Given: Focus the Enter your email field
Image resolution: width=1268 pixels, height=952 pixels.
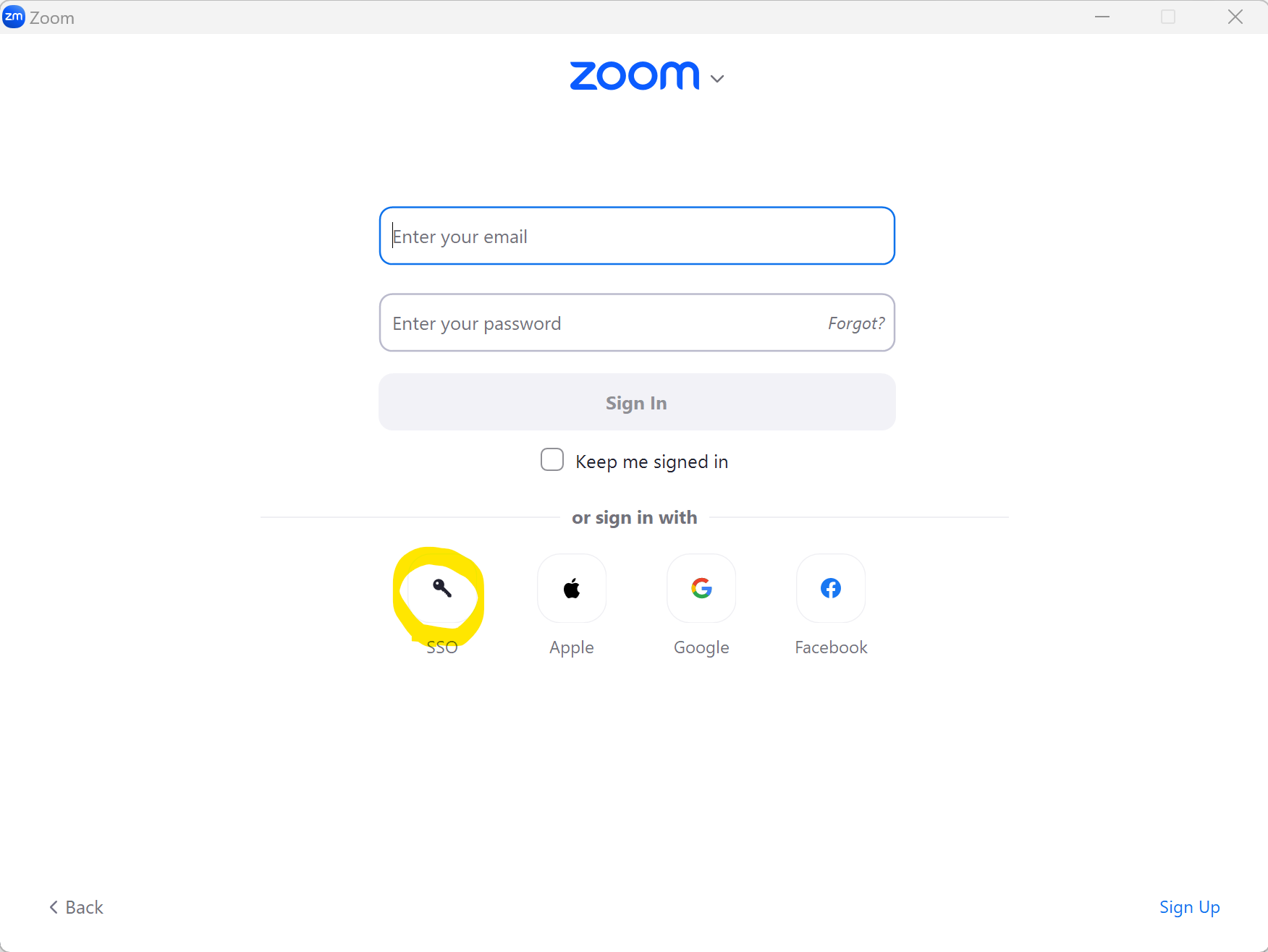Looking at the screenshot, I should click(637, 236).
